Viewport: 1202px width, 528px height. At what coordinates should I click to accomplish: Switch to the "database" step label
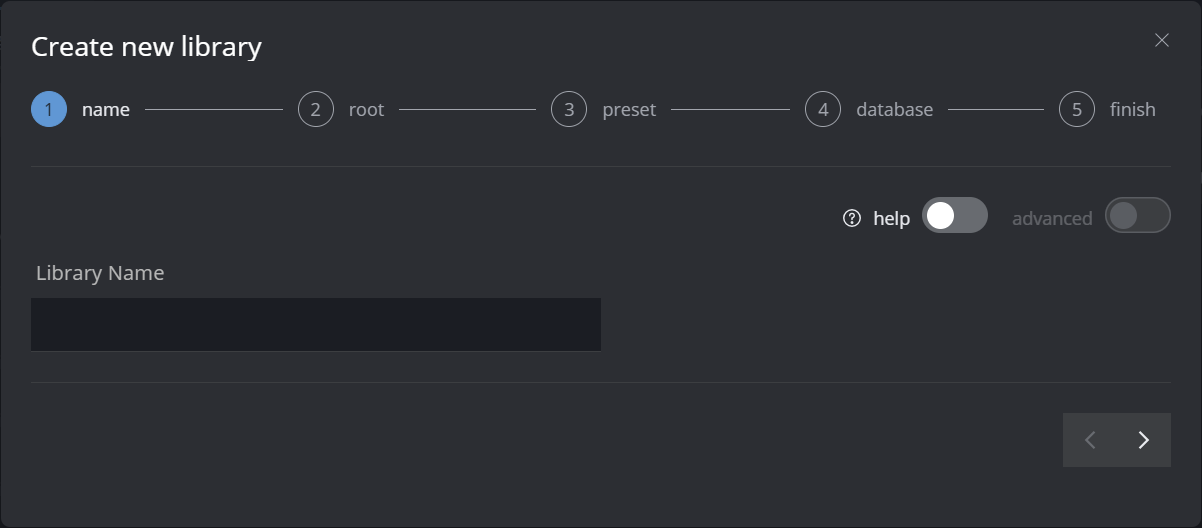pos(894,110)
